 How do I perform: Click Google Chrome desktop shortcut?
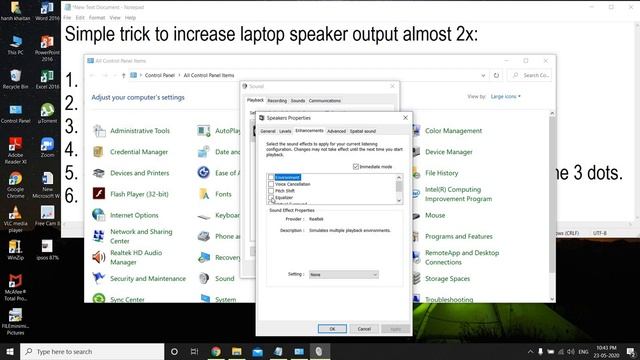[x=16, y=184]
